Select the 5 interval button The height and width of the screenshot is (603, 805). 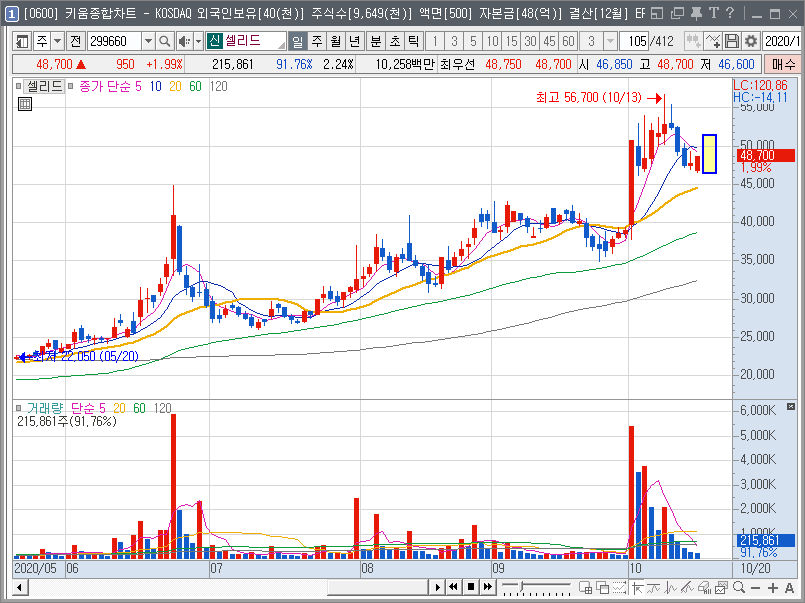pos(473,41)
